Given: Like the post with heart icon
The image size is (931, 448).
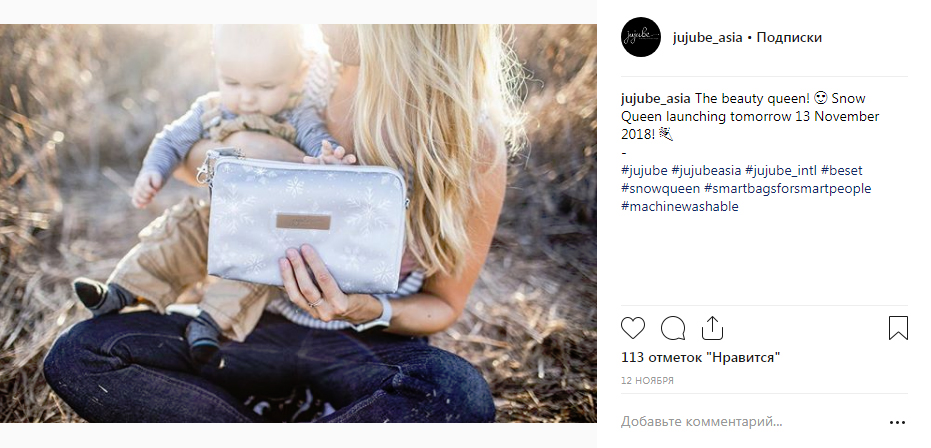Looking at the screenshot, I should 633,328.
